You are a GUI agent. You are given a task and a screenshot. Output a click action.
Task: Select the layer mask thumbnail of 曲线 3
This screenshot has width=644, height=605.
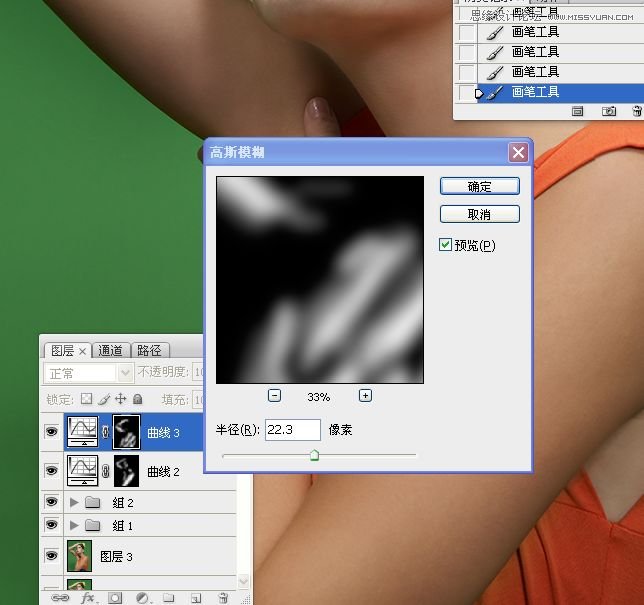[x=126, y=432]
